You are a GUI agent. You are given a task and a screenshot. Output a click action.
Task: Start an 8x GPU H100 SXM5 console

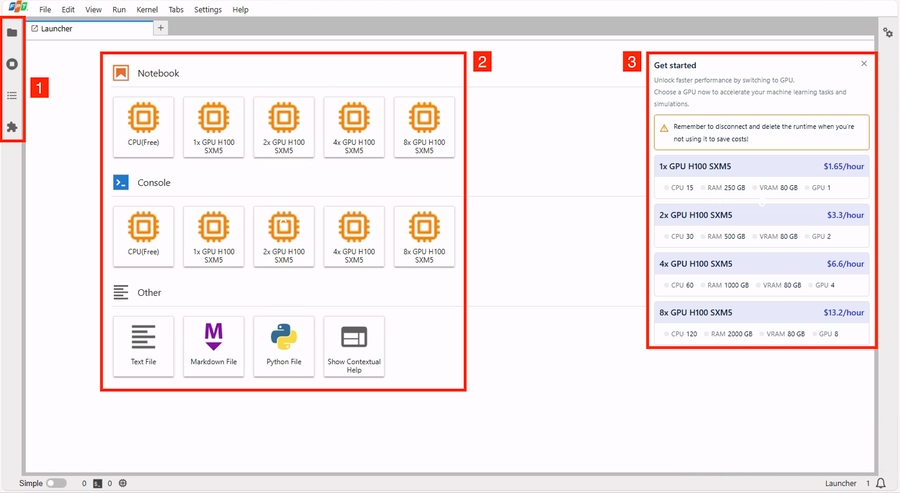(424, 236)
